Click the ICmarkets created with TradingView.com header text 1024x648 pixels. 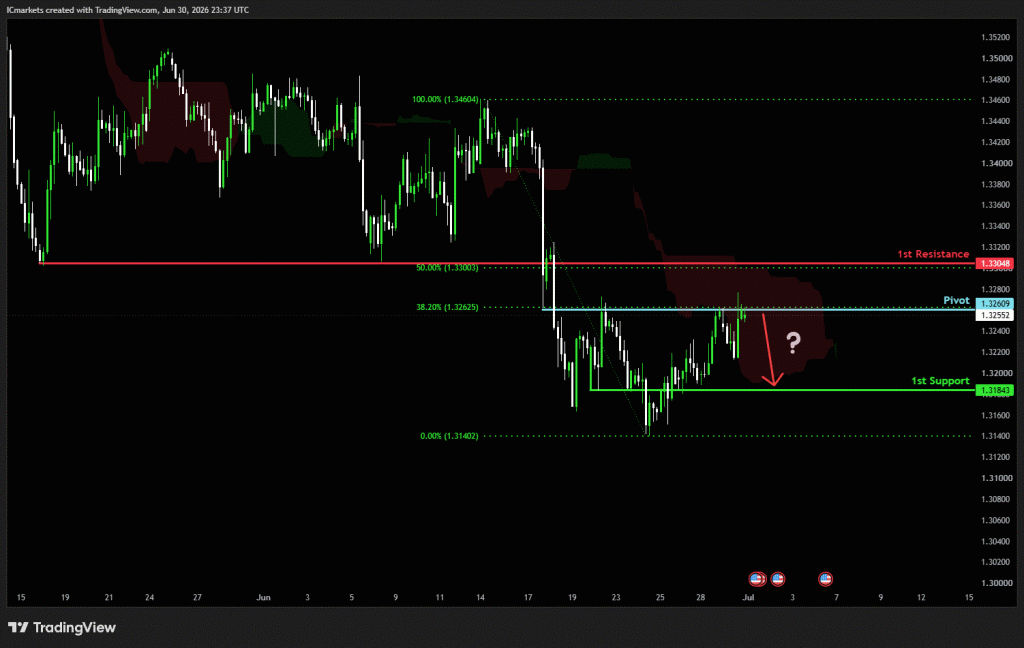tap(128, 10)
